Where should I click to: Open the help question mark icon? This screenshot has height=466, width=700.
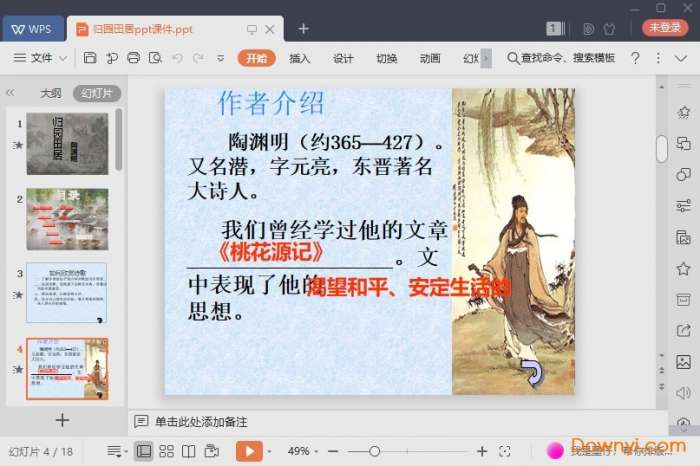click(x=635, y=58)
